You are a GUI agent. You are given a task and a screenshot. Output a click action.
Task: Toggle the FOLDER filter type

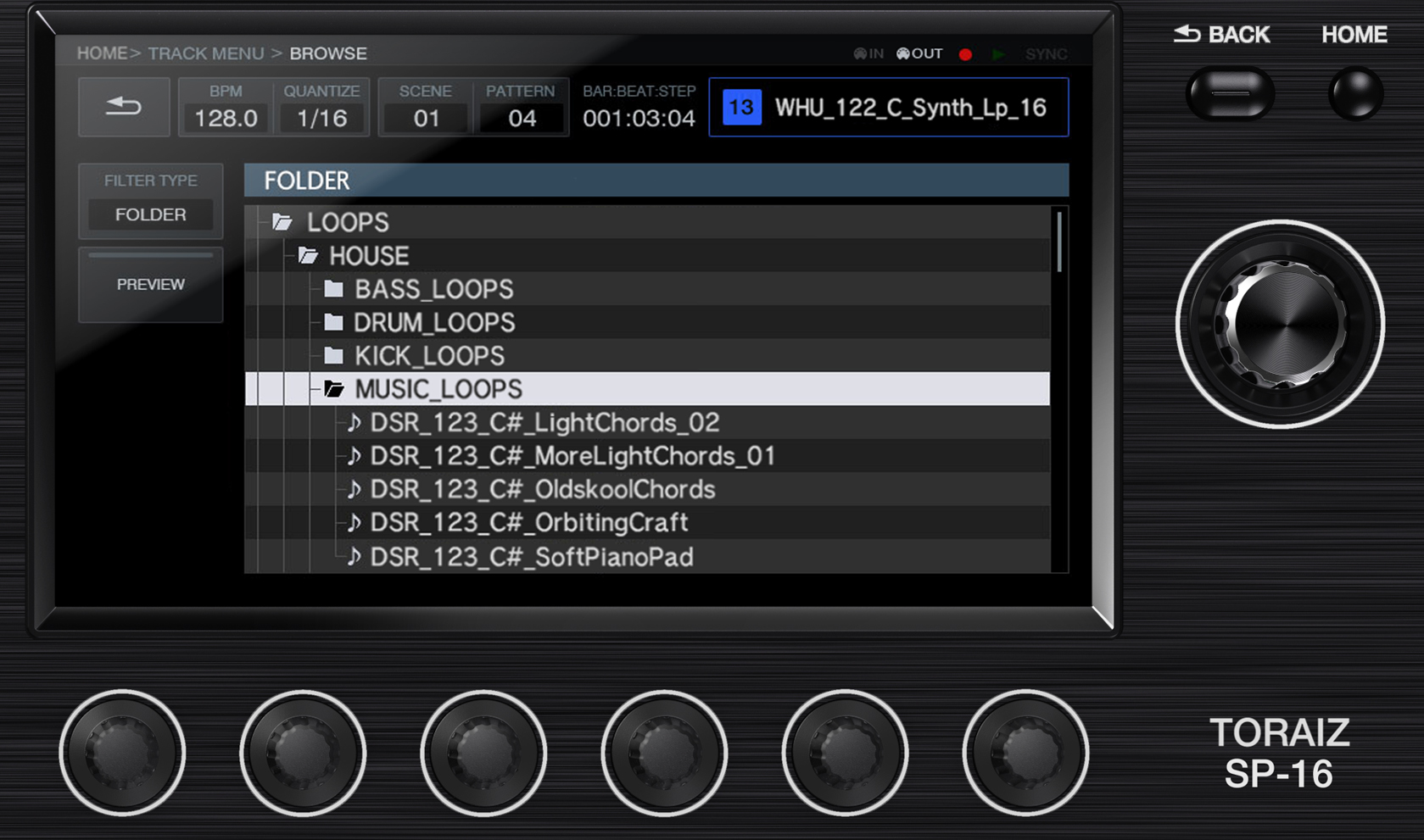(x=150, y=214)
